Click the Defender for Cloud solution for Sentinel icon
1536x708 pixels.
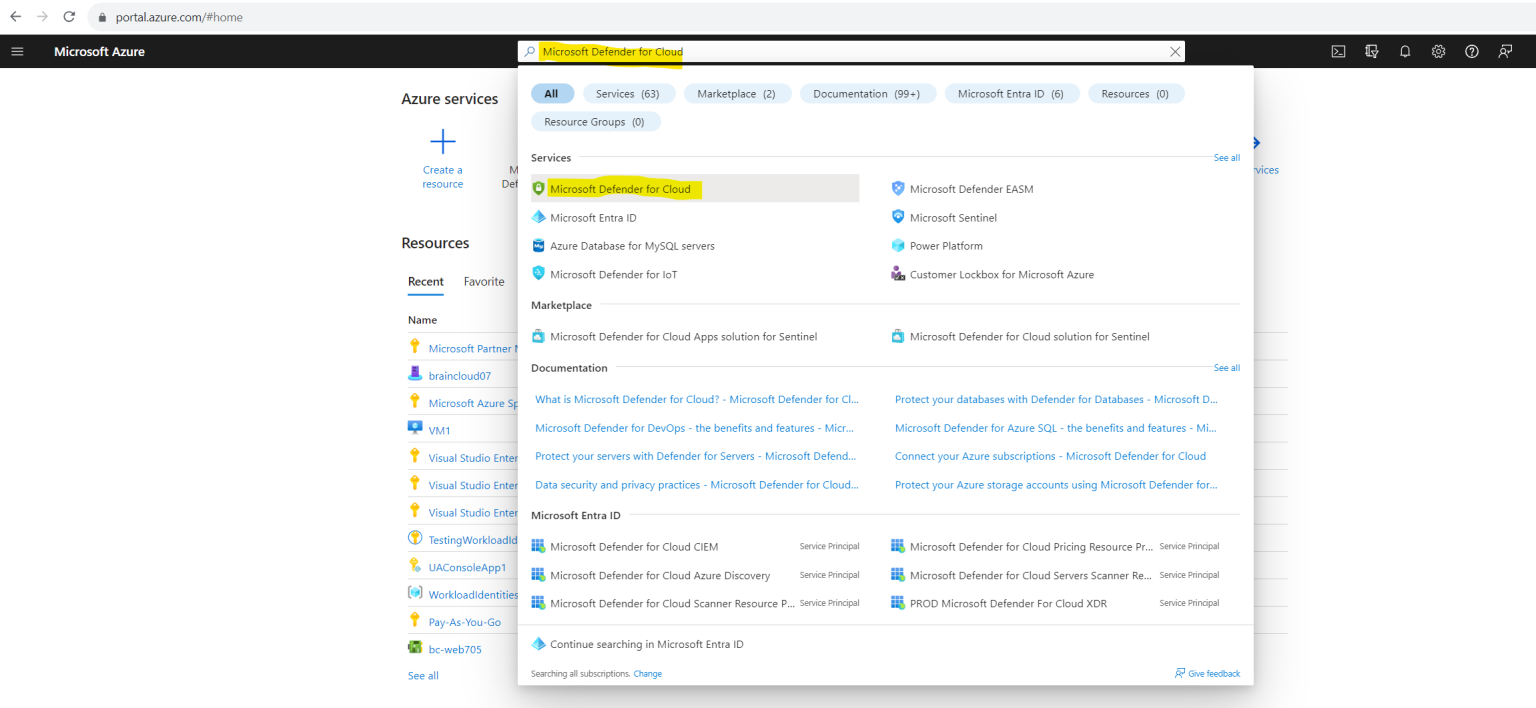(x=898, y=336)
